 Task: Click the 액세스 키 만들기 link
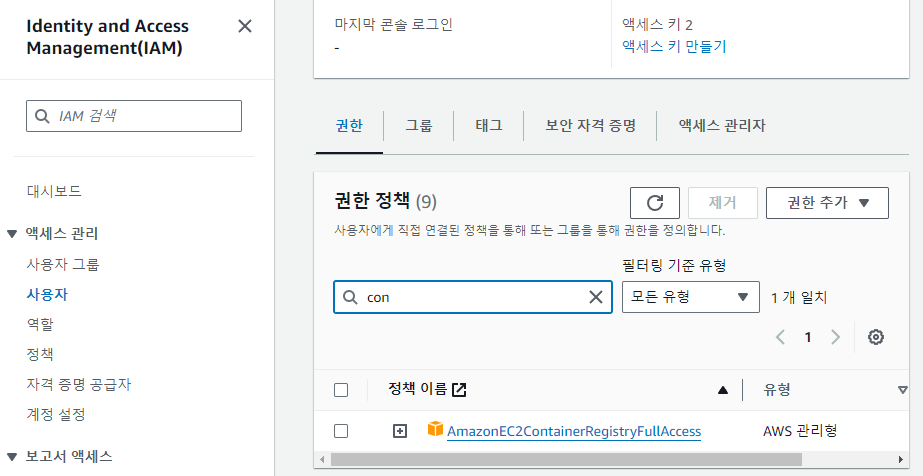(x=674, y=46)
